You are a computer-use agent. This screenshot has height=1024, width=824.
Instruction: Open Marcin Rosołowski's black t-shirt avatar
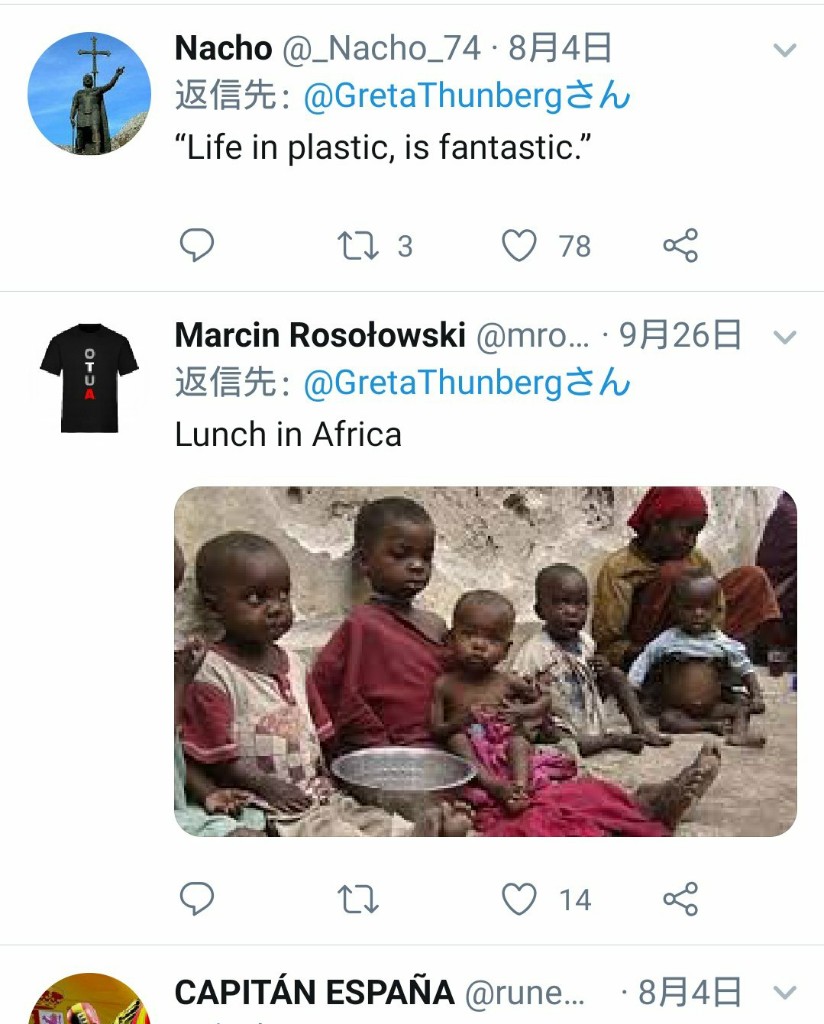(89, 379)
